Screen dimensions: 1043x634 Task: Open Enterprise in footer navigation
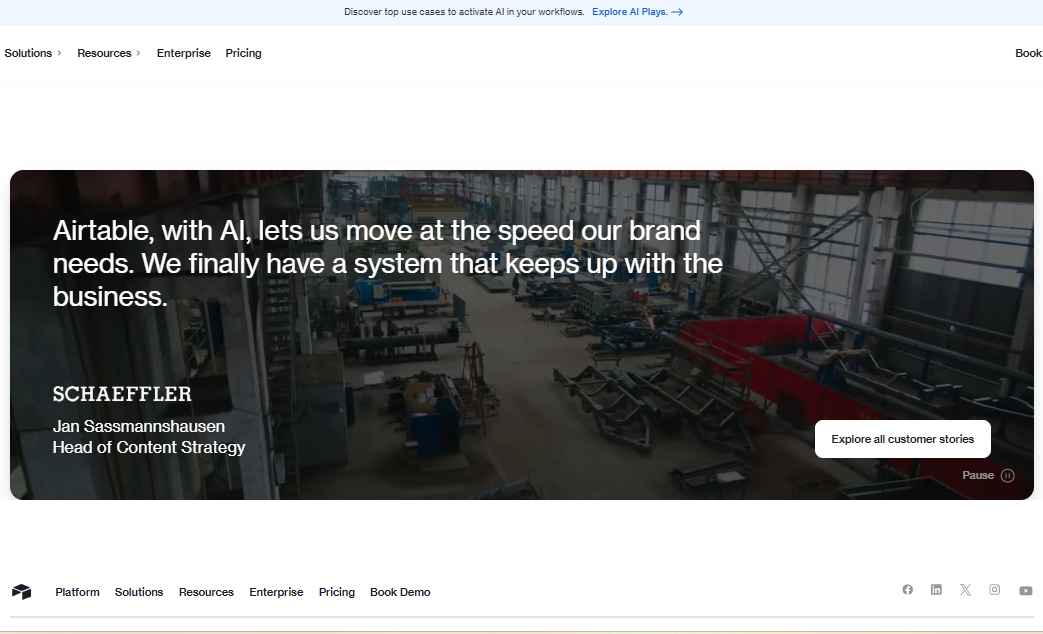tap(276, 592)
